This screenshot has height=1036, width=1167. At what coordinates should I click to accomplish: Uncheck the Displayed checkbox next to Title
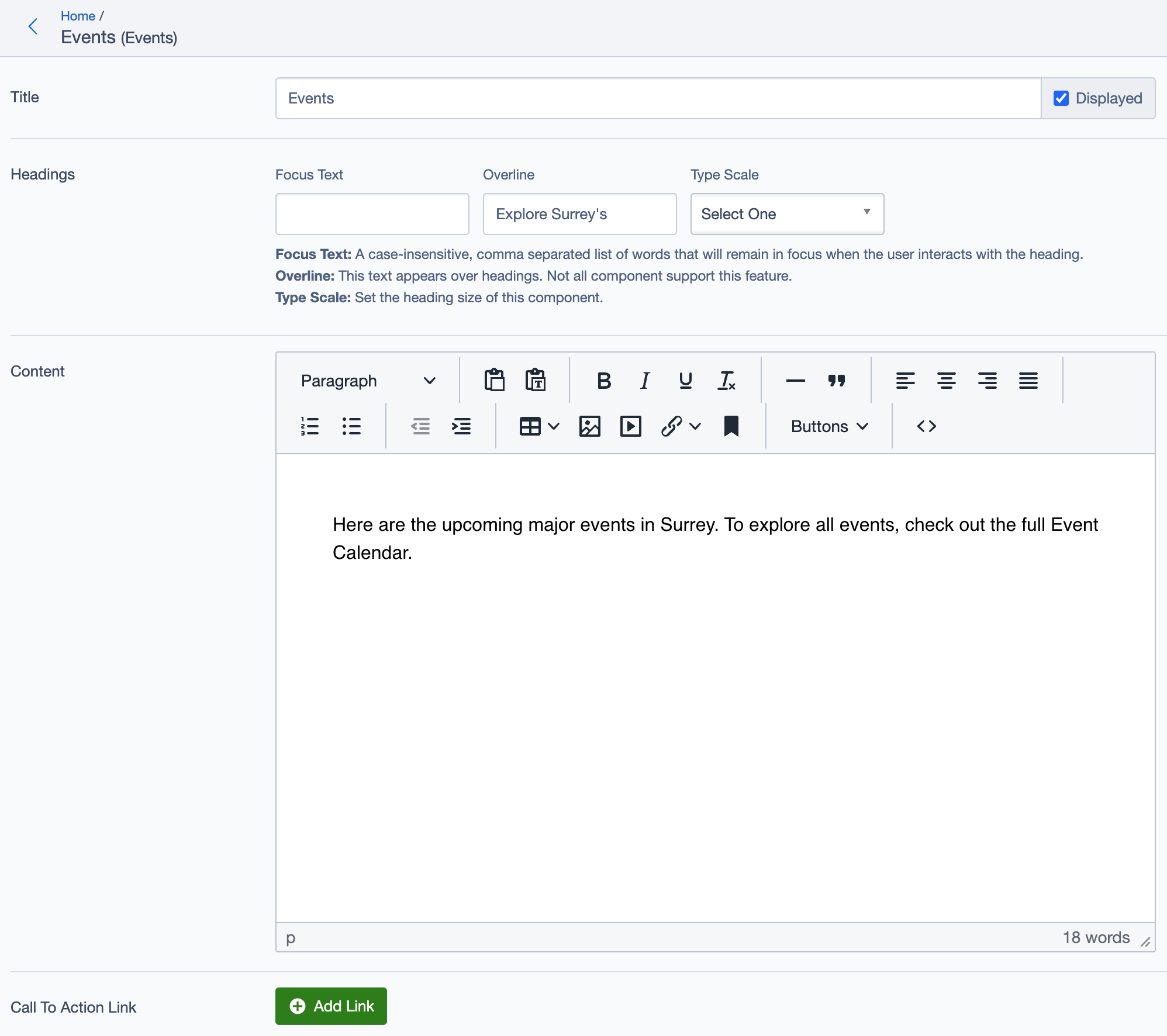tap(1061, 98)
